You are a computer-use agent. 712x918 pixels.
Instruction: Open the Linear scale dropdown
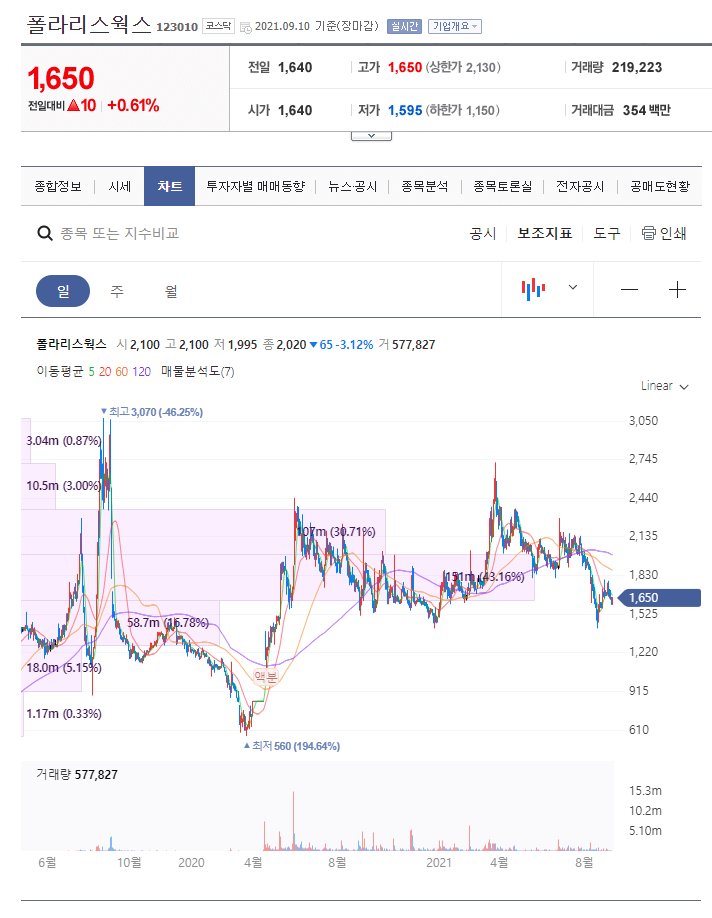coord(665,386)
